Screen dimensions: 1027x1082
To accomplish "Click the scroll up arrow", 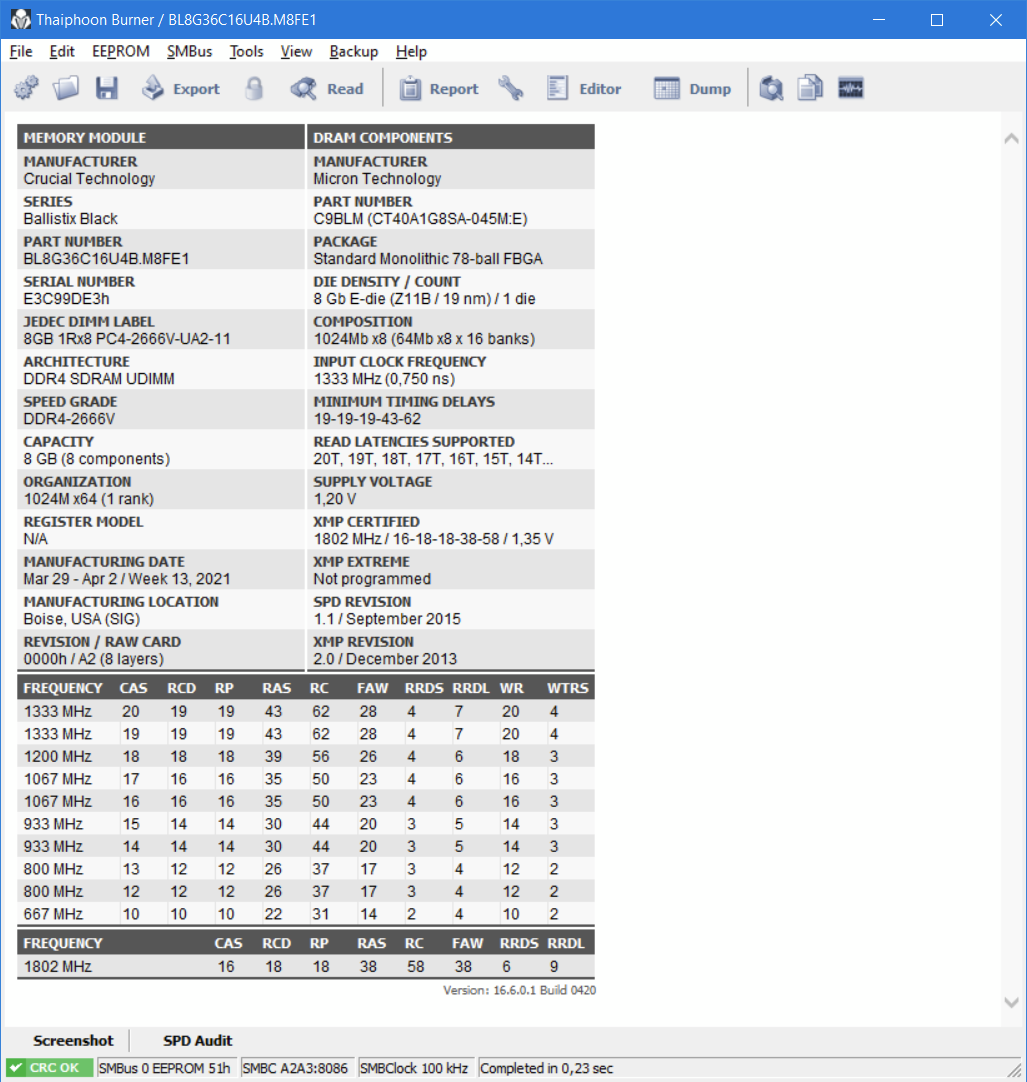I will point(1011,138).
